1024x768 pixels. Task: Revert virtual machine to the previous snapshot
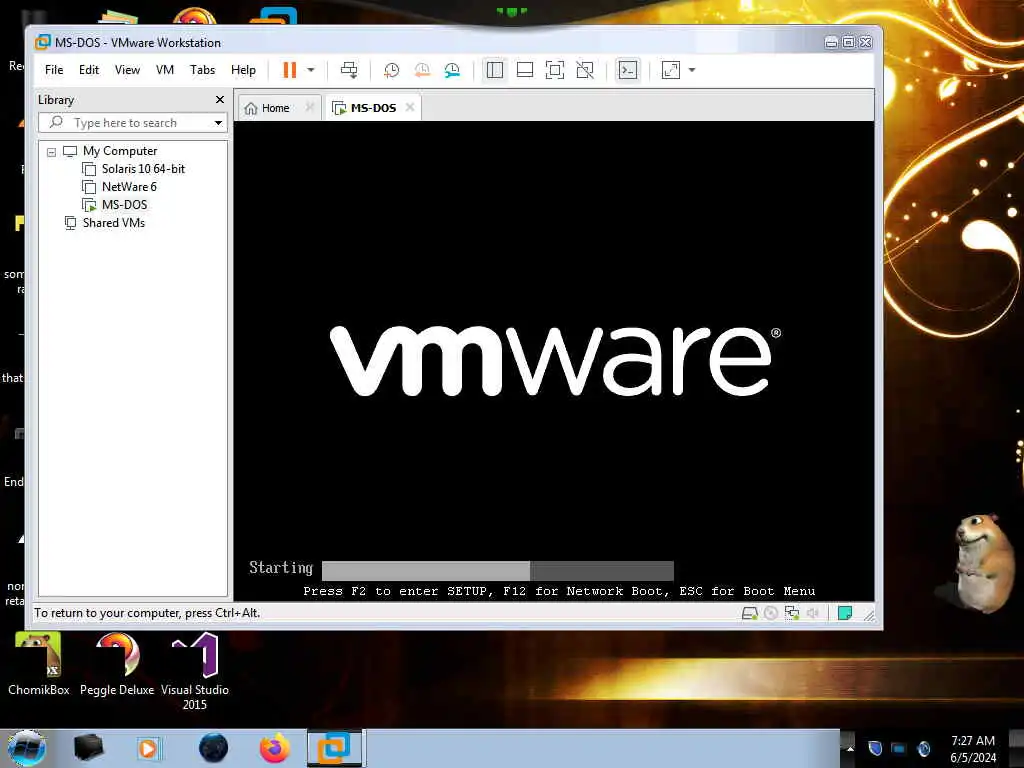point(422,70)
